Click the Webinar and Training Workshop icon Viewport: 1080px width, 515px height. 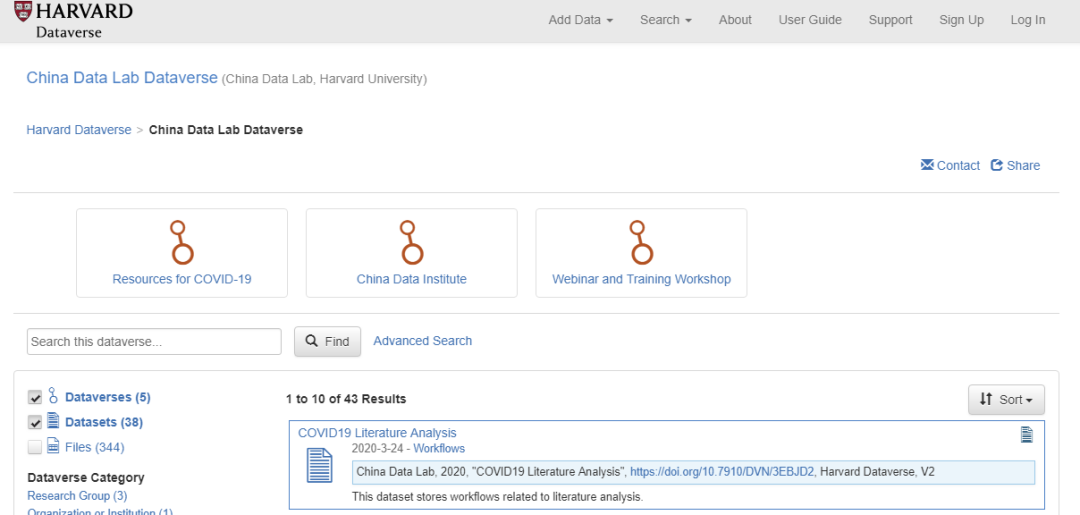[x=641, y=242]
